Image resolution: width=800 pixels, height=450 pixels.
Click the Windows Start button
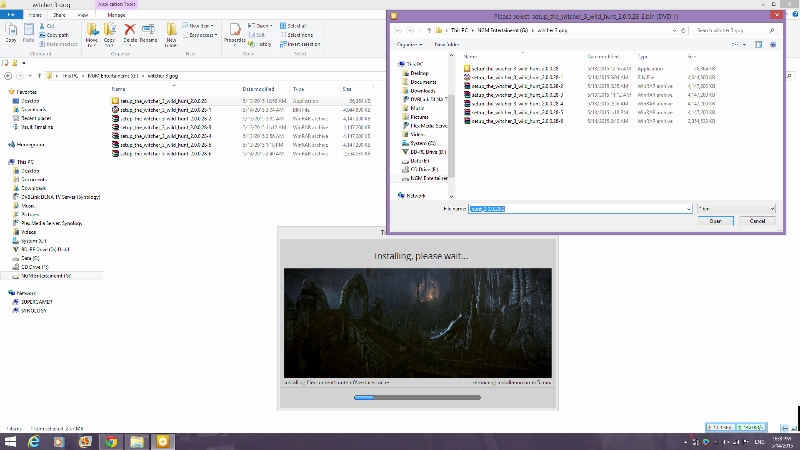click(10, 442)
